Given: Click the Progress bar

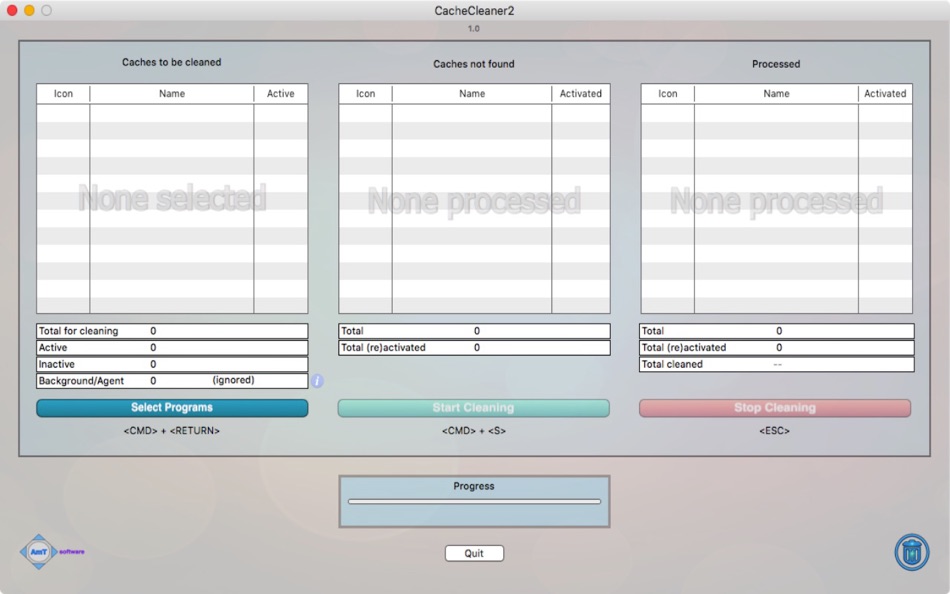Looking at the screenshot, I should click(x=474, y=502).
